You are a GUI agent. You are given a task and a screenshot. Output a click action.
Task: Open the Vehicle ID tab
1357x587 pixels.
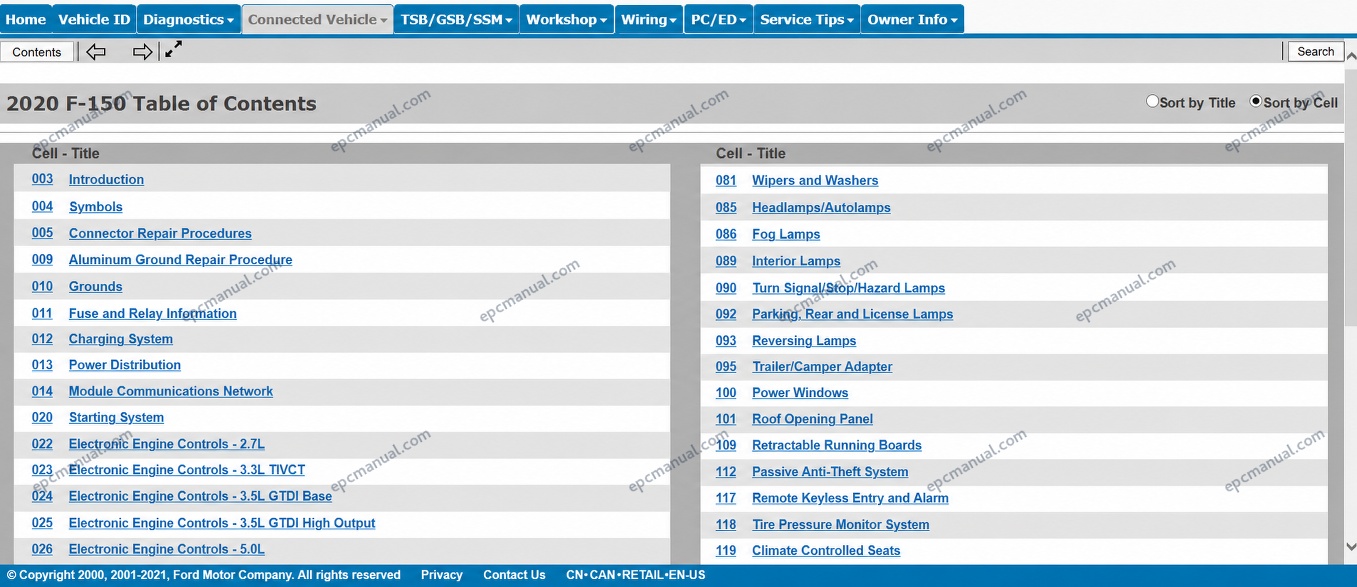point(94,19)
